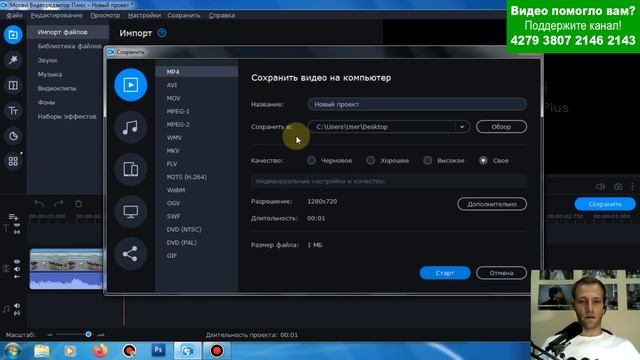Select the save audio music note icon
640x360 pixels.
coord(131,127)
